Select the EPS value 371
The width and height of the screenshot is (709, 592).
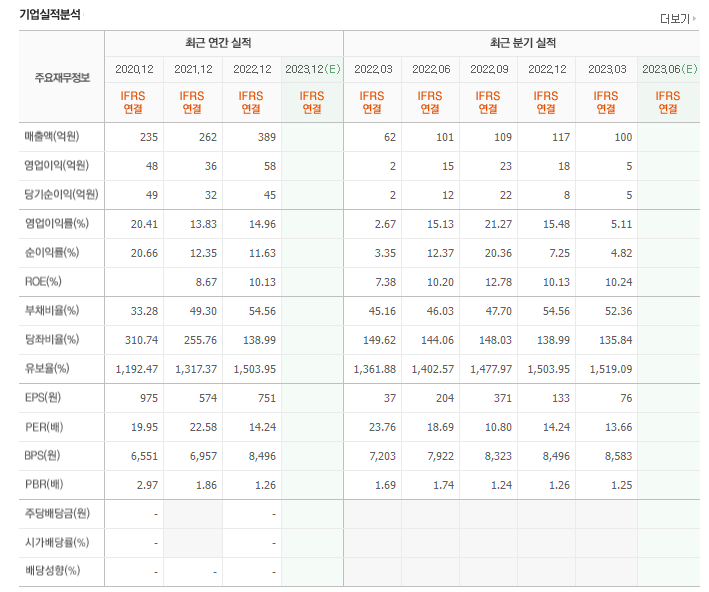(503, 398)
